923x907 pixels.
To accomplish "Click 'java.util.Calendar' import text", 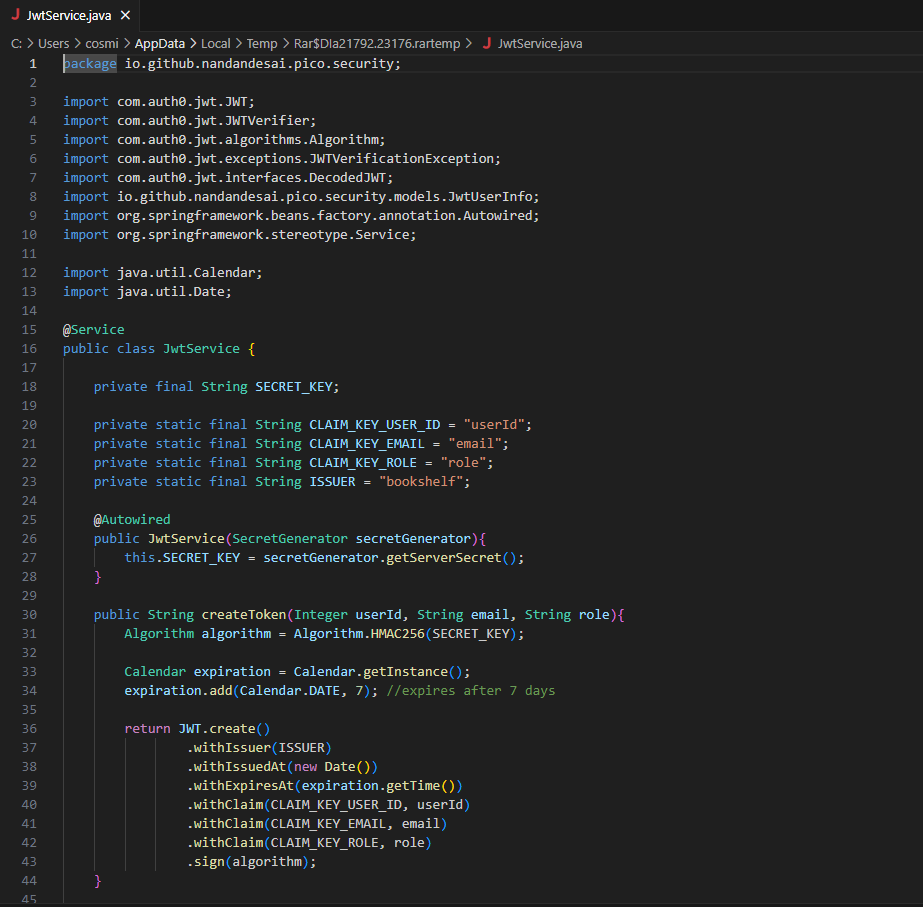I will point(186,273).
